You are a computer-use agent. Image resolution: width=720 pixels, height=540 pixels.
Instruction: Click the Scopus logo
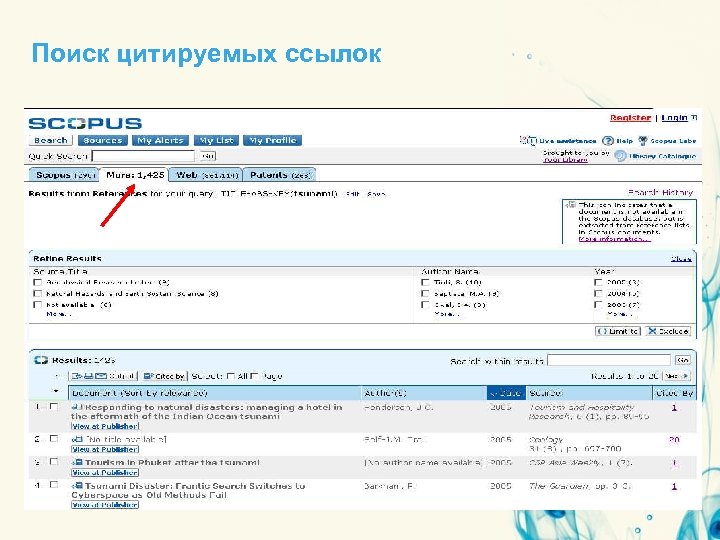point(85,123)
